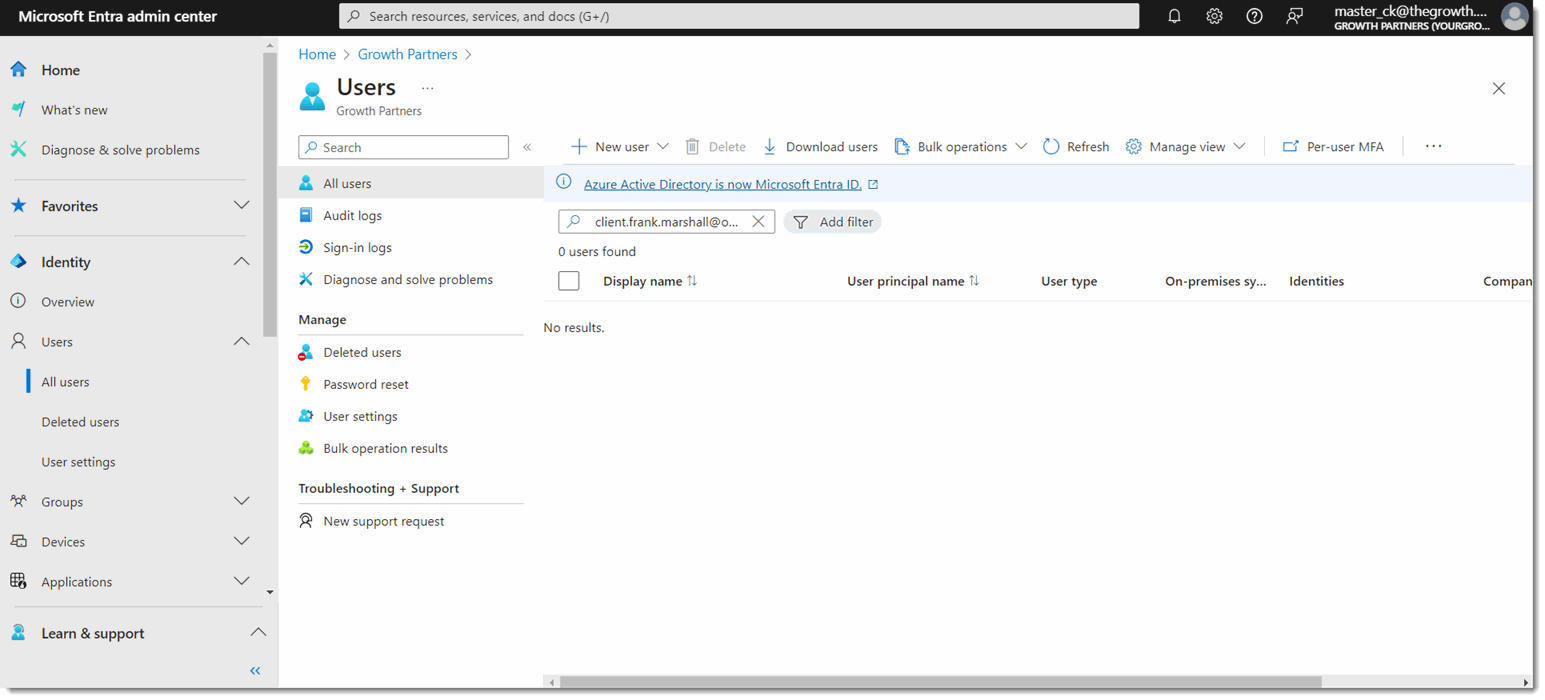1545x700 pixels.
Task: Click the Home house icon in sidebar
Action: pos(18,70)
